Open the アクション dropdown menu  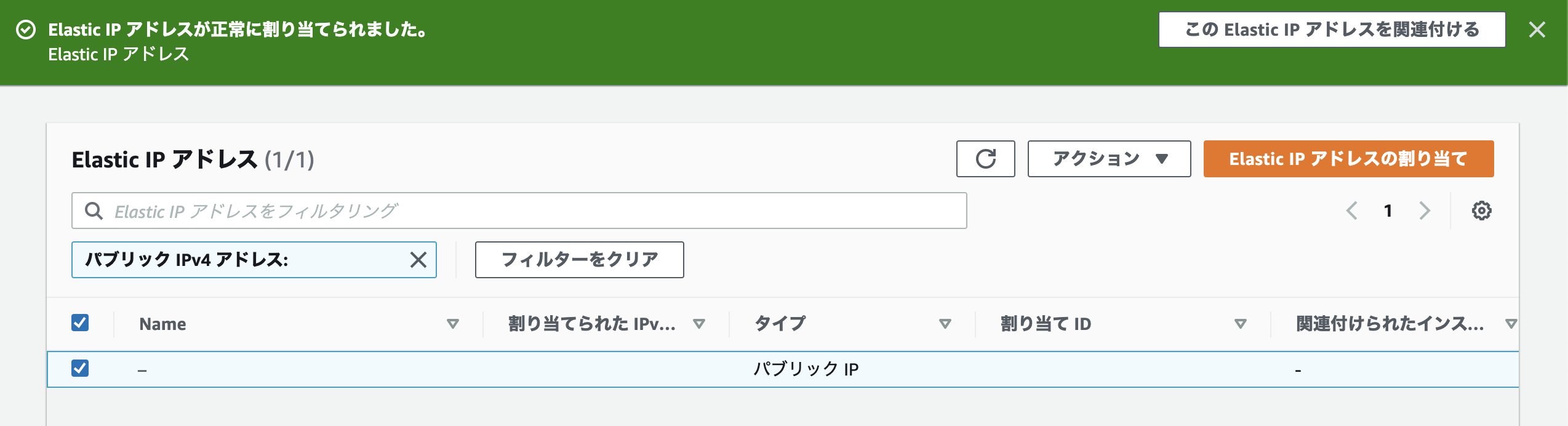[x=1109, y=159]
